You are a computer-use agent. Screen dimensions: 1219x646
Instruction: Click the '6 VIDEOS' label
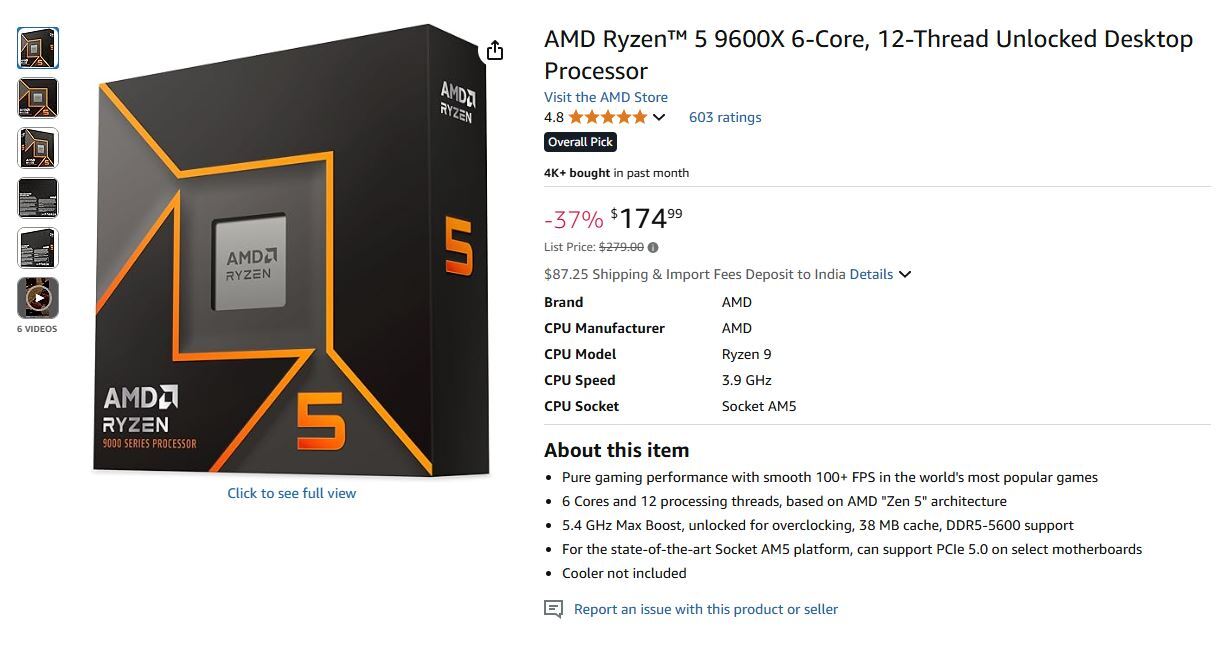37,329
